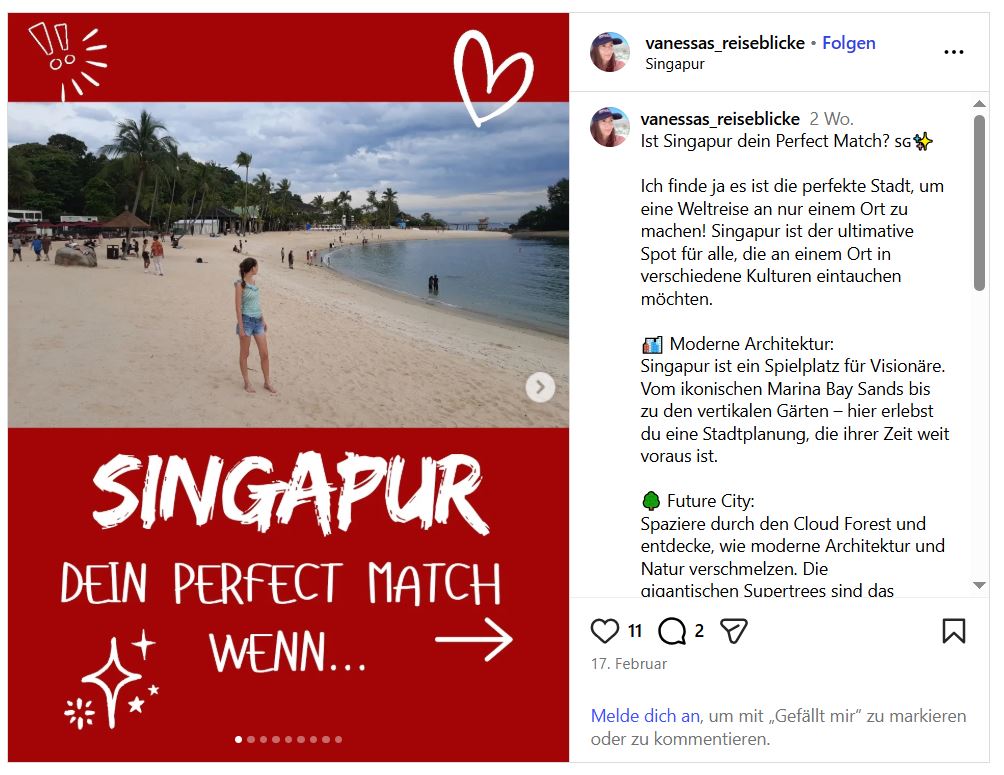Click the 11 likes count
This screenshot has height=775, width=1004.
(x=635, y=631)
